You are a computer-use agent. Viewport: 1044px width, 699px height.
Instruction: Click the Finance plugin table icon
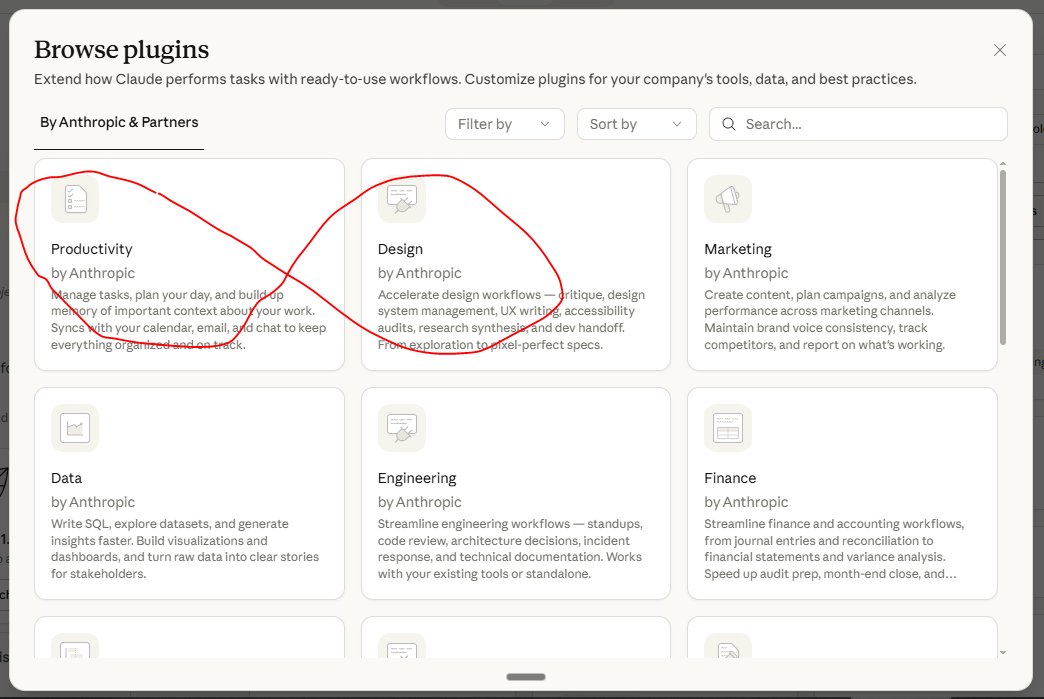728,427
